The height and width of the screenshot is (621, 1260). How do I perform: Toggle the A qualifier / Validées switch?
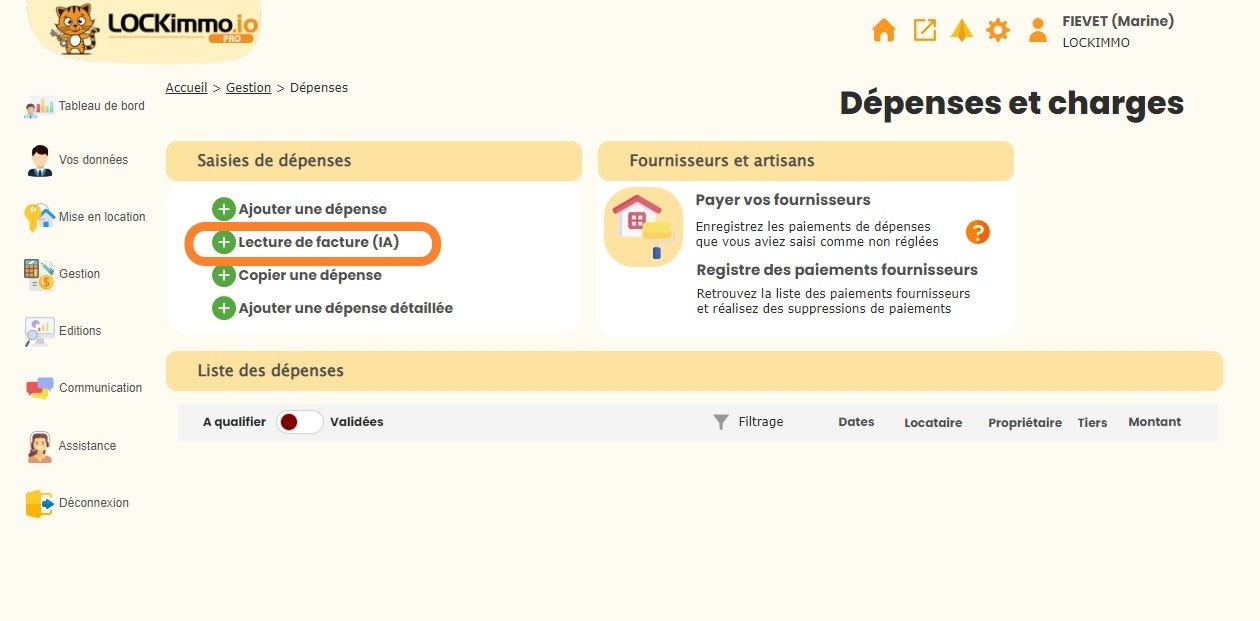click(x=299, y=422)
